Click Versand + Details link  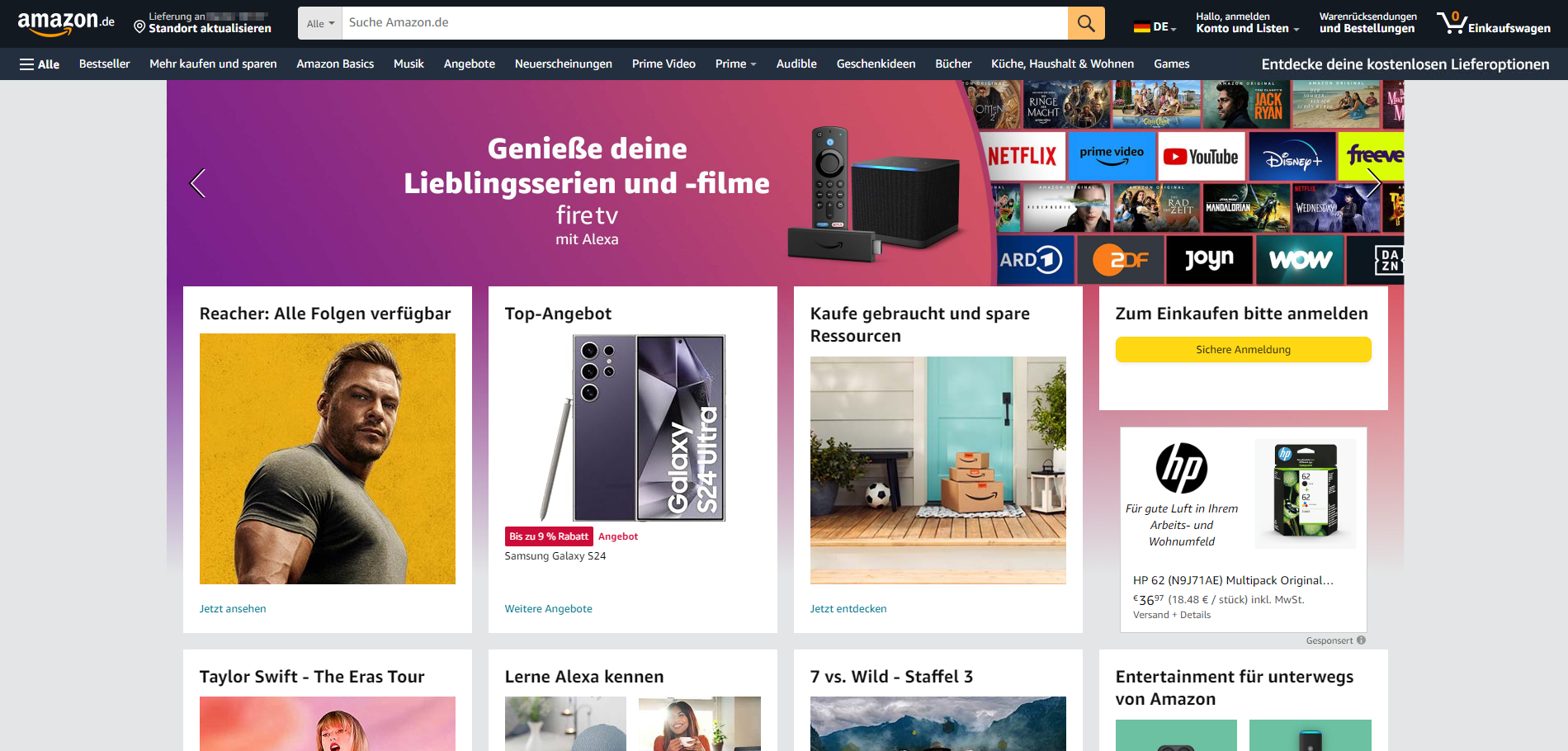[1172, 615]
